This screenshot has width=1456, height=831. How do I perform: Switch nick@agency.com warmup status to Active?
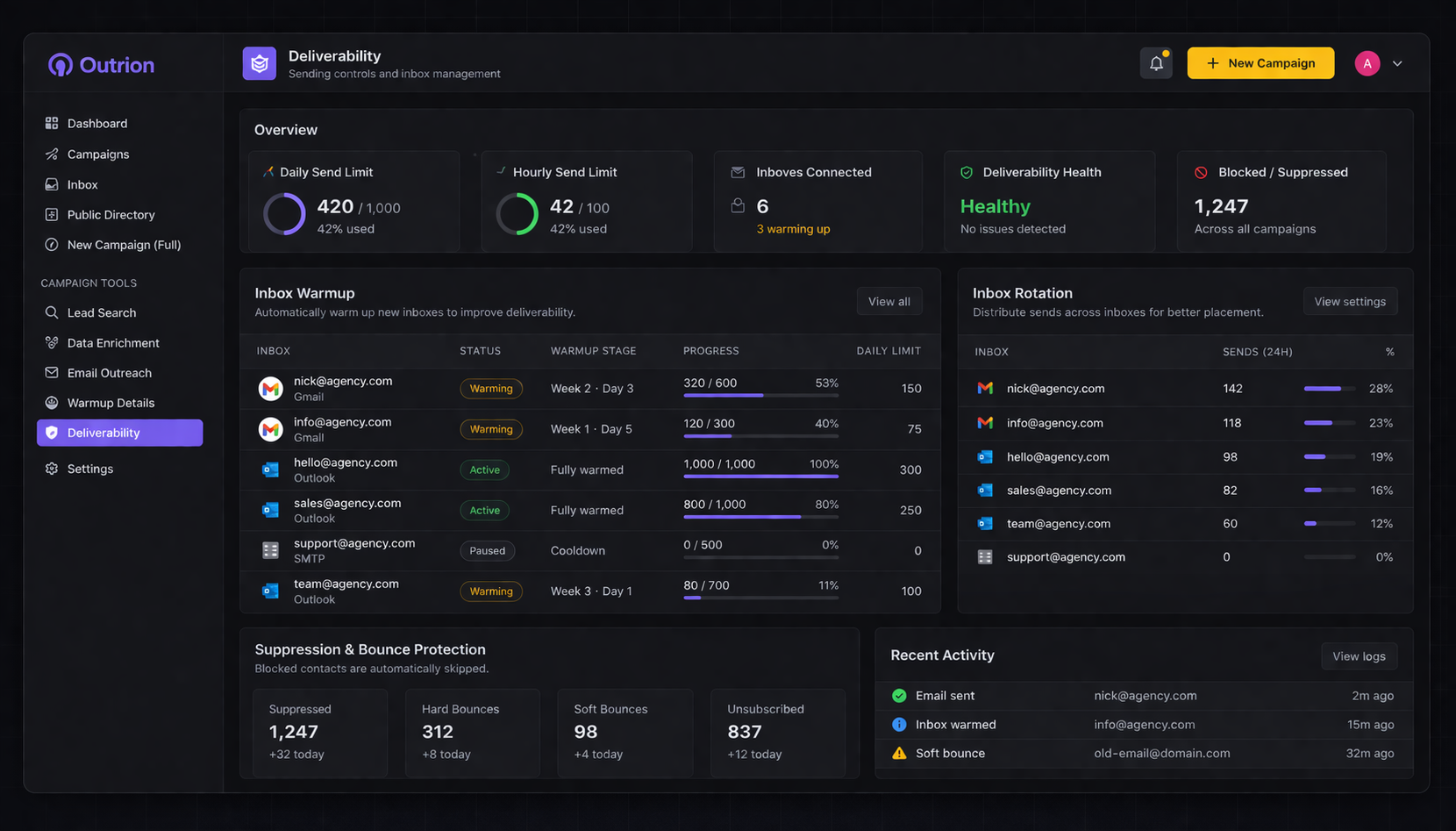click(x=491, y=388)
